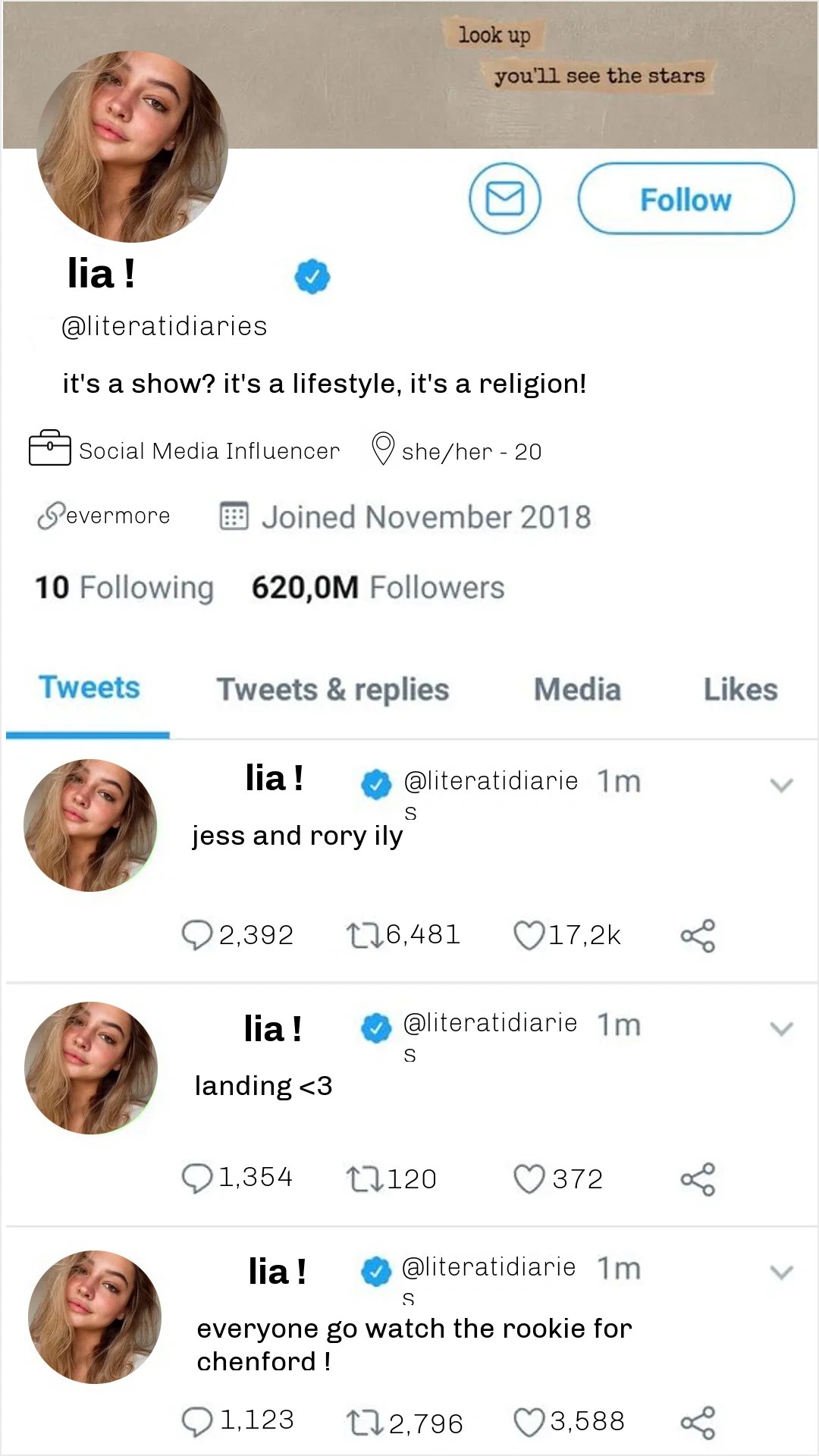Reply to the "jess and rory ily" tweet
819x1456 pixels.
[x=197, y=935]
